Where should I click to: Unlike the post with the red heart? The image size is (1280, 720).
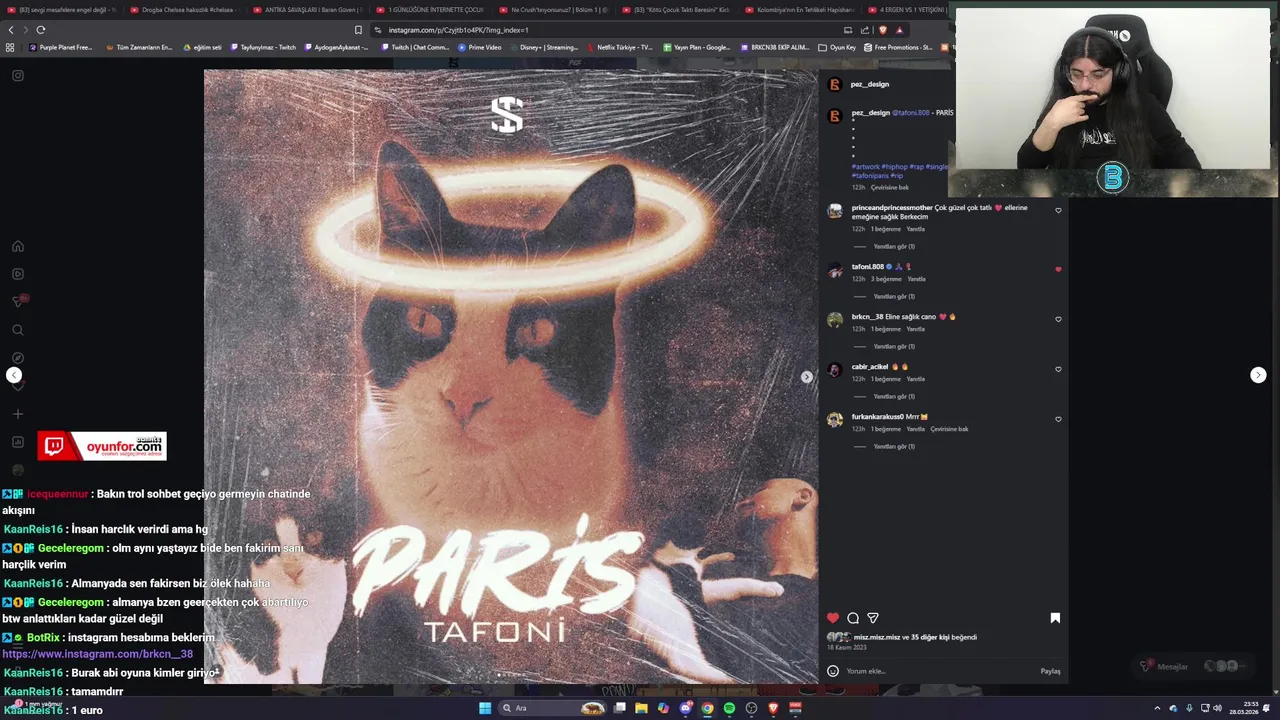832,618
